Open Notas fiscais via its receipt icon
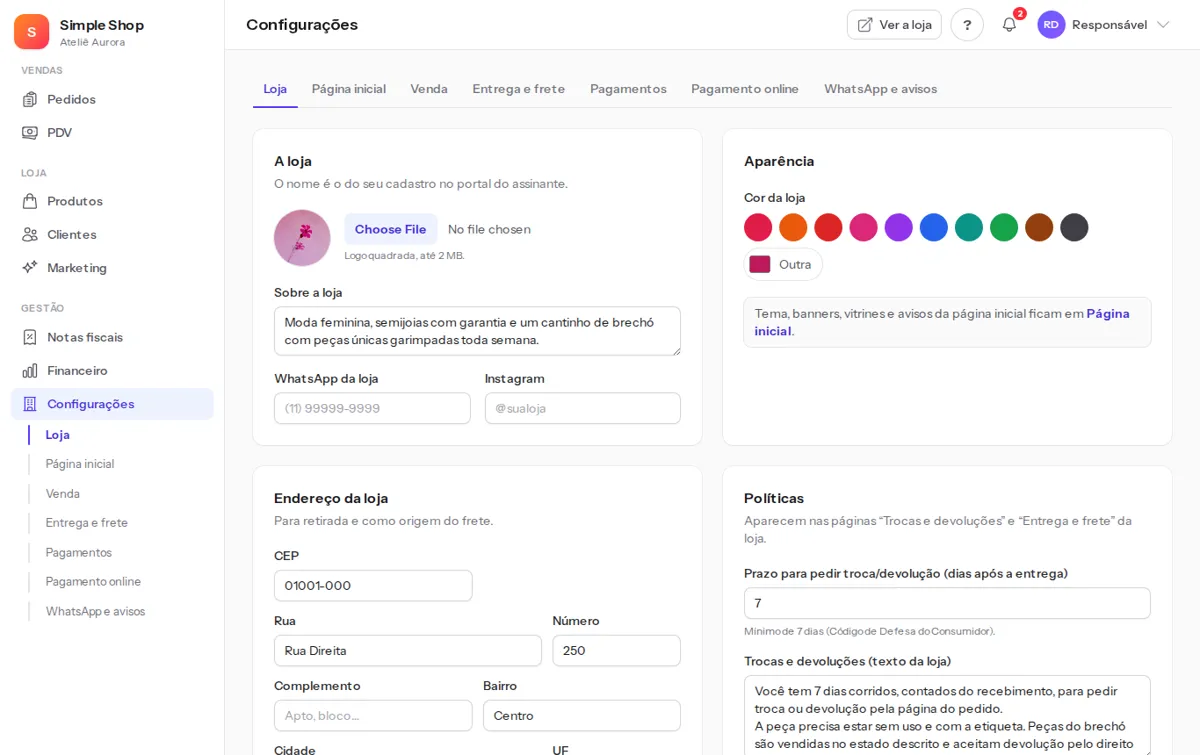 click(30, 337)
